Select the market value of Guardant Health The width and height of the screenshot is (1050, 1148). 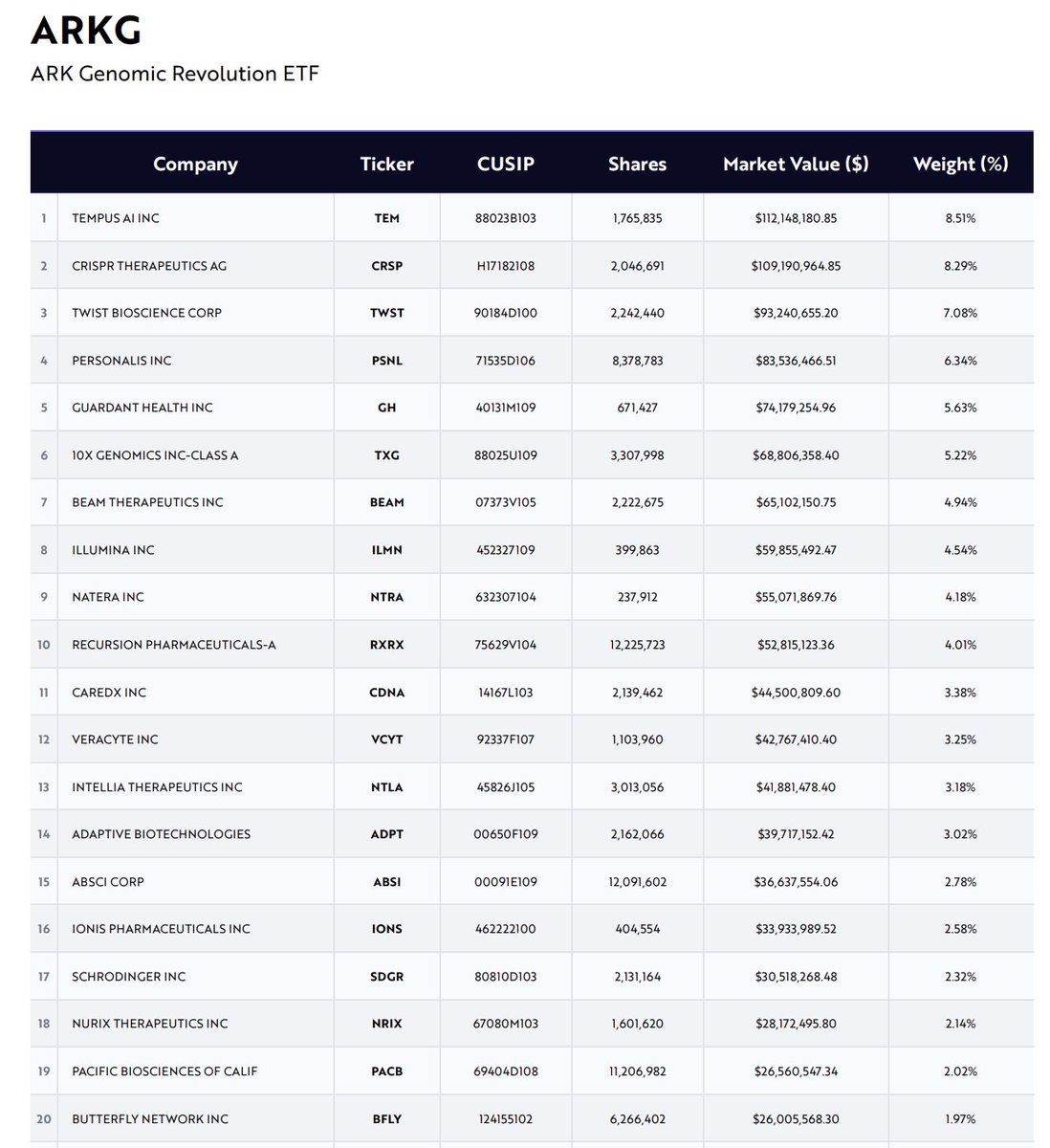click(x=796, y=407)
